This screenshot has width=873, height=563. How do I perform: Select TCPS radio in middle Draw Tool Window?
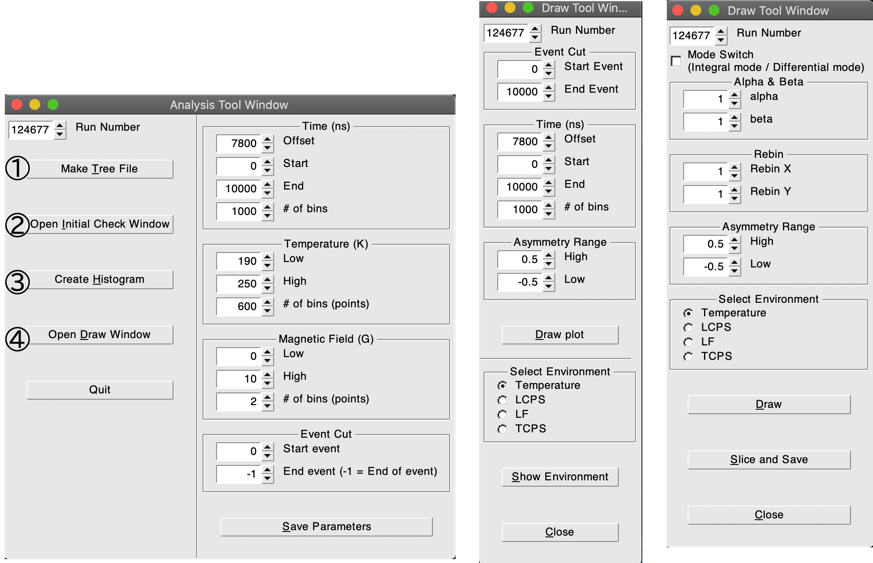pyautogui.click(x=502, y=429)
